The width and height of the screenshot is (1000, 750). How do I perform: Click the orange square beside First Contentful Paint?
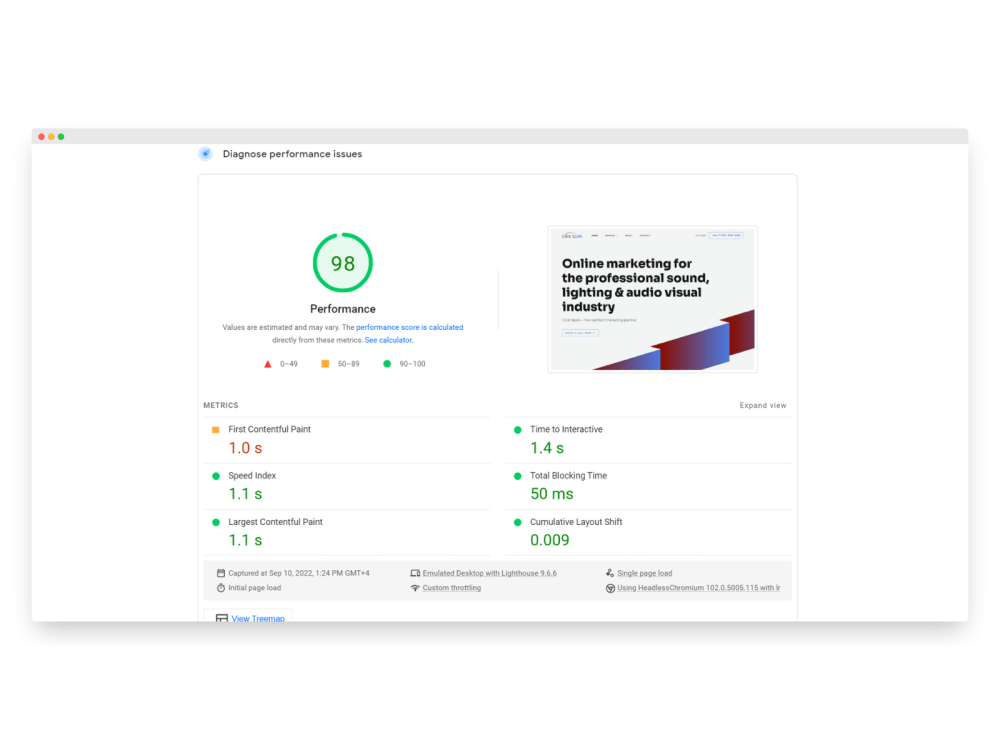pyautogui.click(x=216, y=430)
